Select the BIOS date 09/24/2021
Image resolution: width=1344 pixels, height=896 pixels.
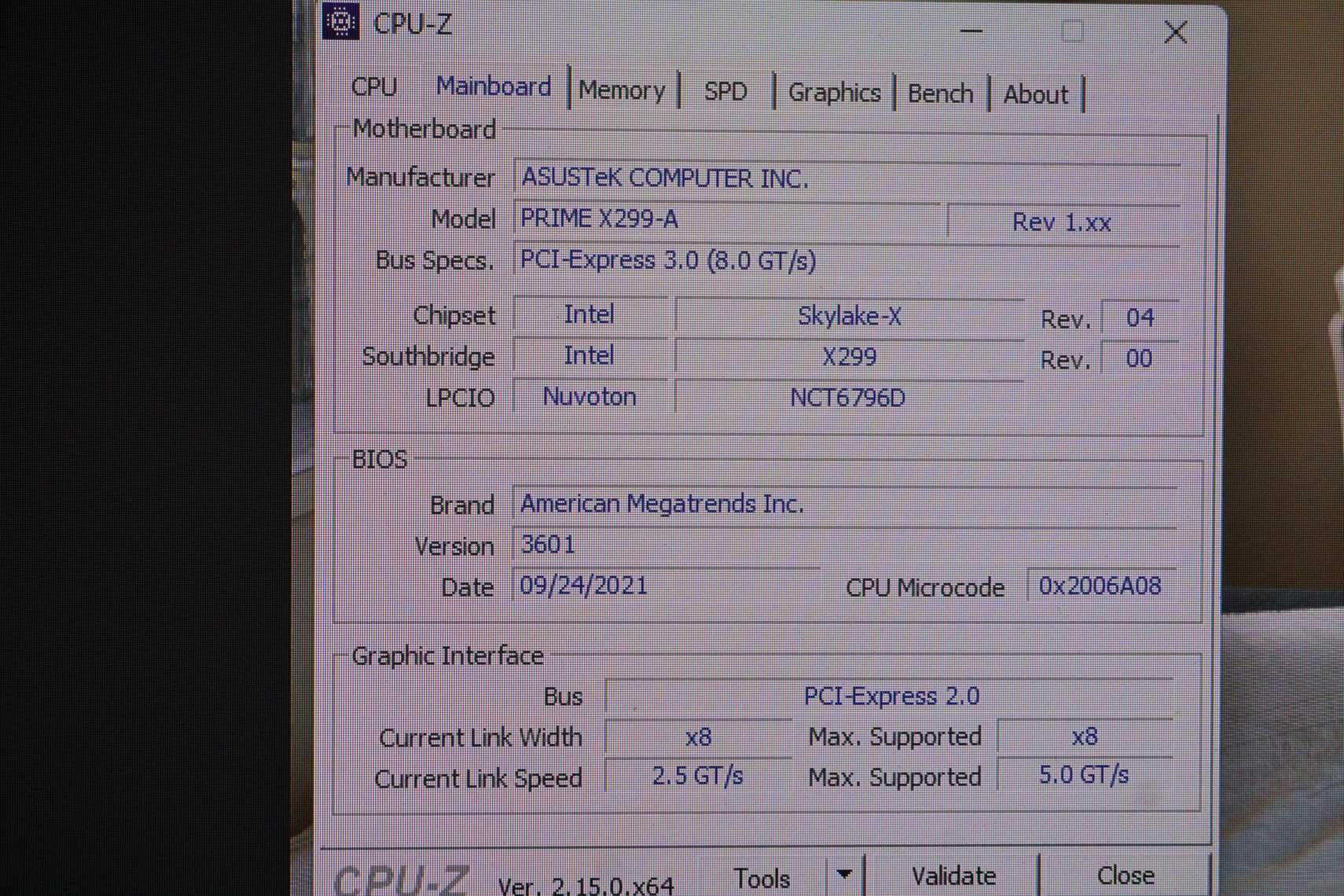tap(666, 586)
